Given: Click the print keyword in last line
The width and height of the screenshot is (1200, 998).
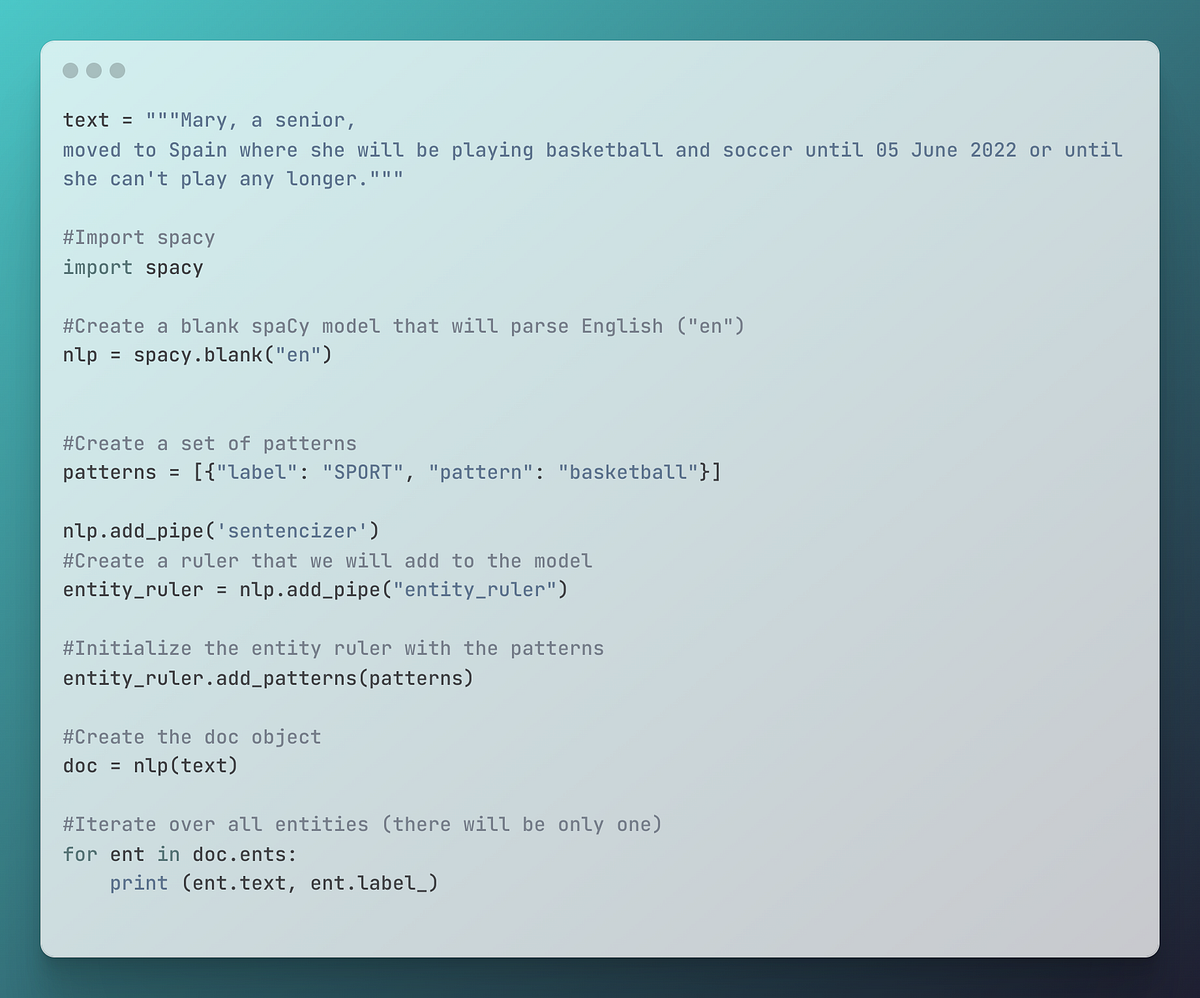Looking at the screenshot, I should [139, 883].
